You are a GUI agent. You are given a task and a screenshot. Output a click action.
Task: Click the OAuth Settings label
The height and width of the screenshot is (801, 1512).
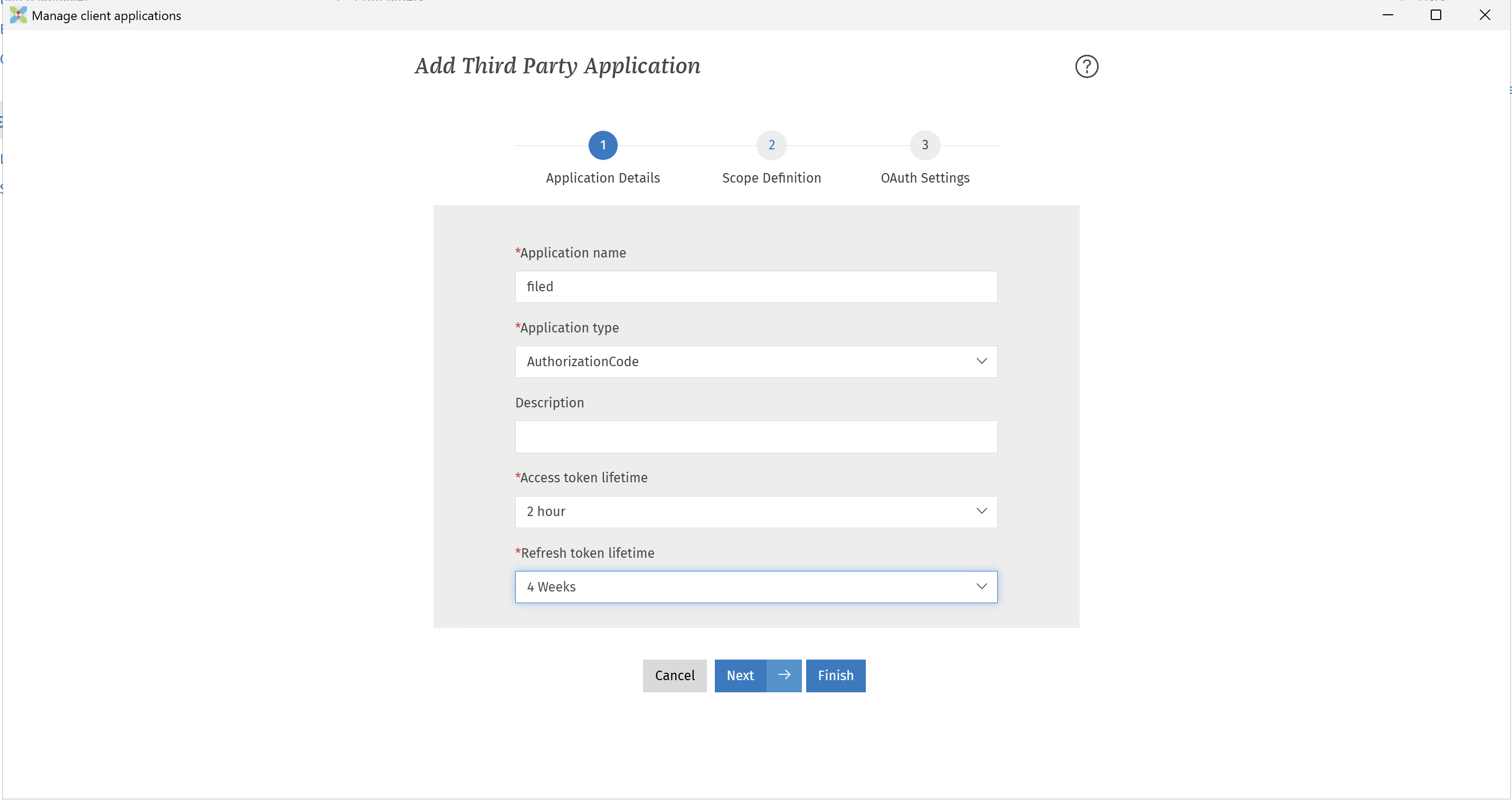point(925,178)
